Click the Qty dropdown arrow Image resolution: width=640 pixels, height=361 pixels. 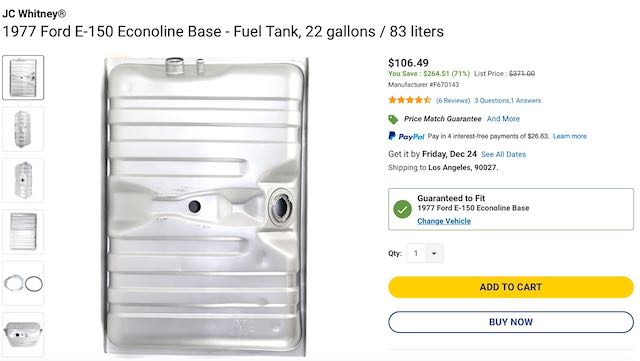click(x=434, y=254)
